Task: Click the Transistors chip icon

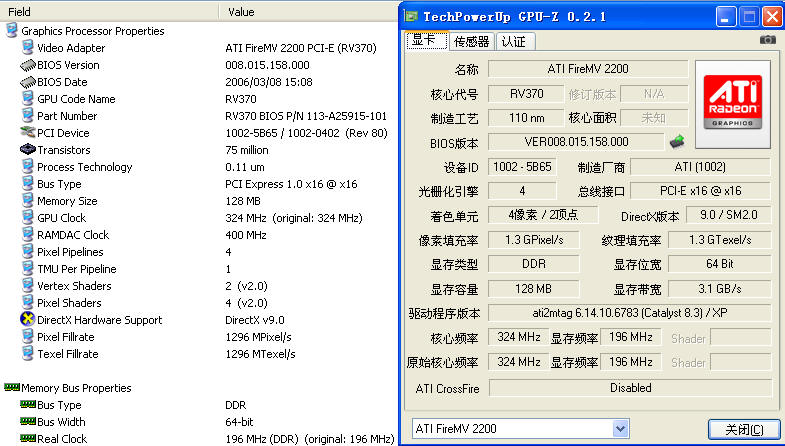Action: pos(28,149)
